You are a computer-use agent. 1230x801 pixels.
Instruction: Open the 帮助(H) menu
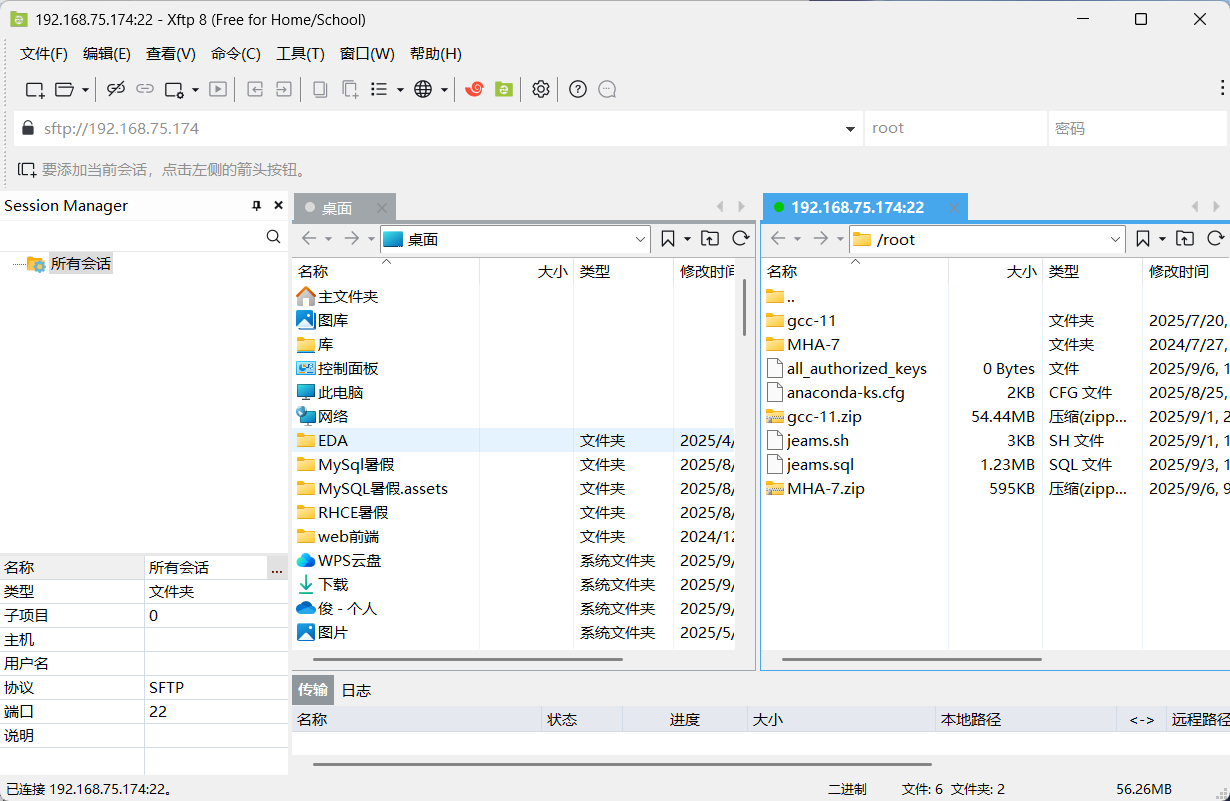coord(436,54)
